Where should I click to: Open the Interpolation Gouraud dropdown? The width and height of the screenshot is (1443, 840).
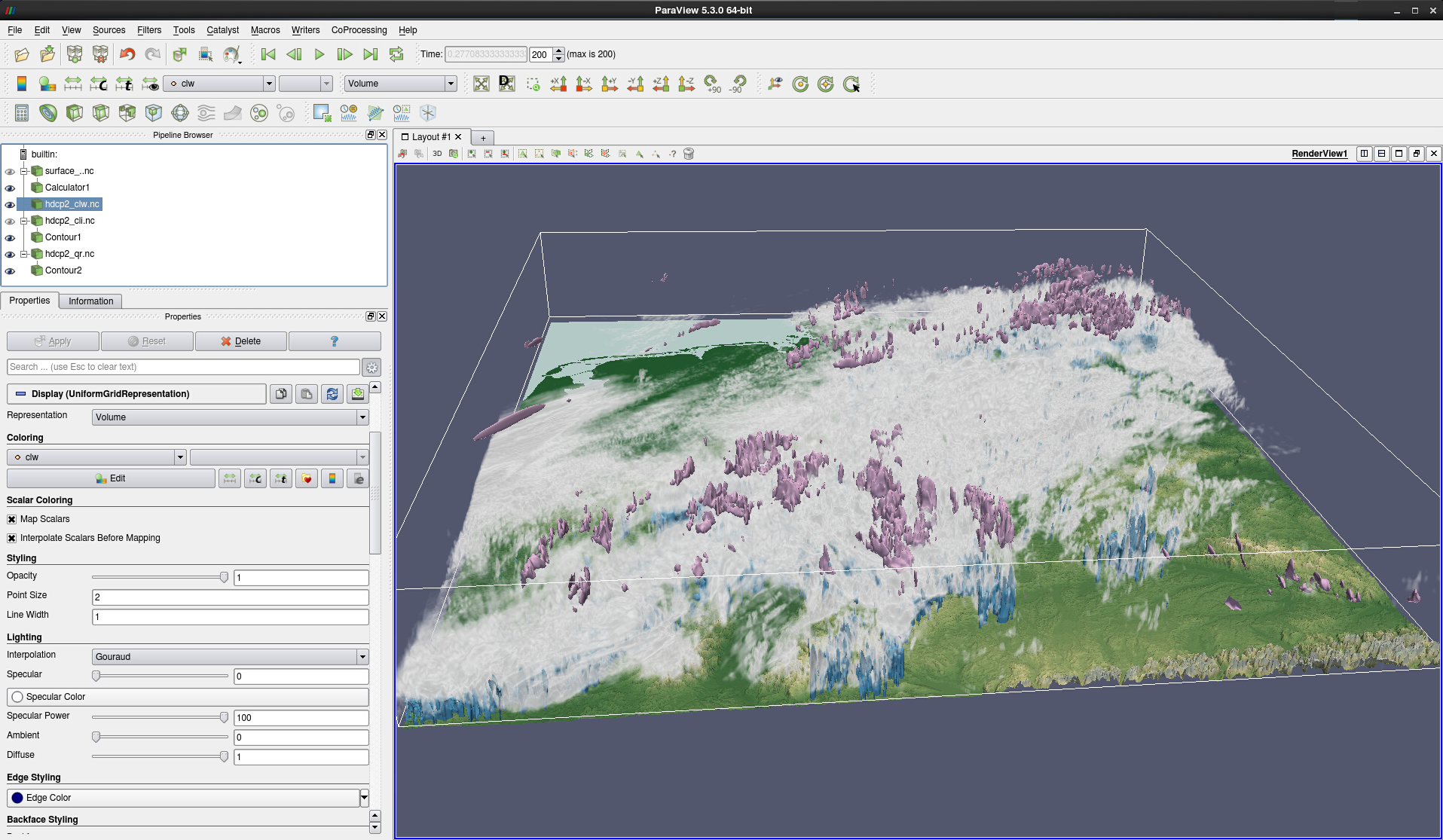tap(230, 657)
